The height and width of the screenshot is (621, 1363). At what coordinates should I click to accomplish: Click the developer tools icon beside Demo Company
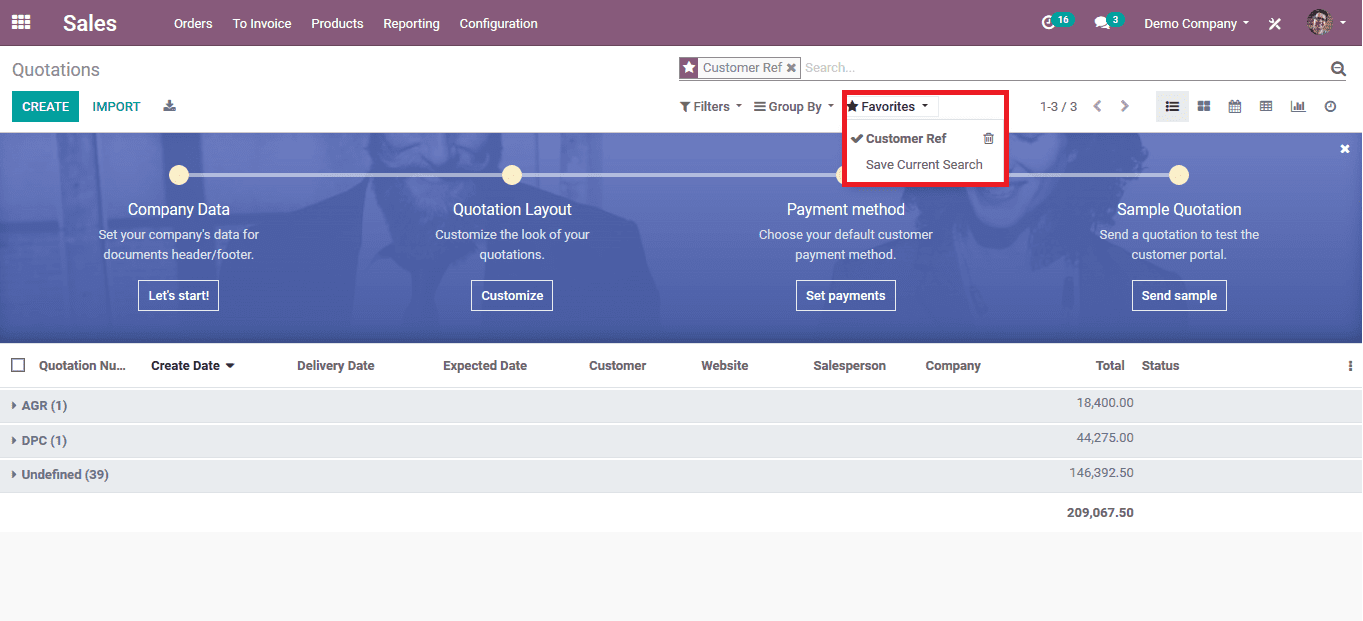point(1275,23)
